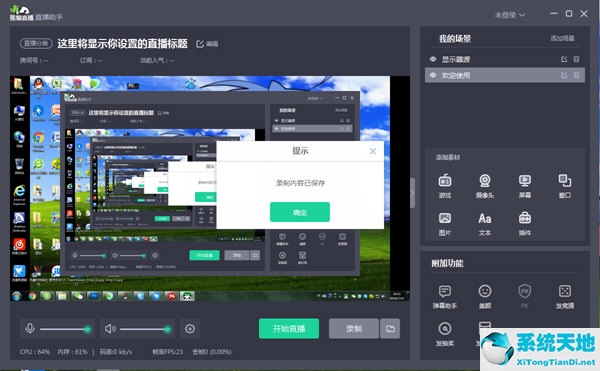Edit the 显示器源 scene
600x371 pixels.
(x=564, y=59)
